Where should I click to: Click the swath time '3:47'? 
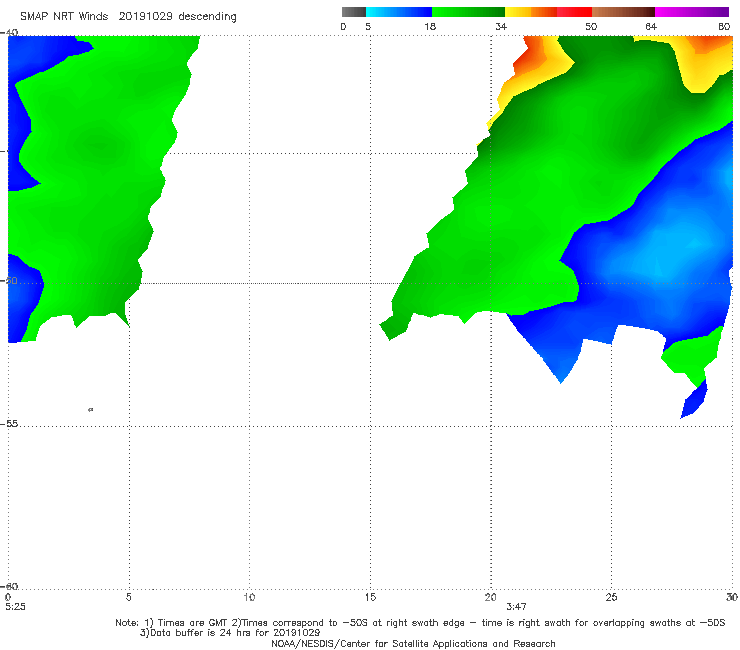516,607
